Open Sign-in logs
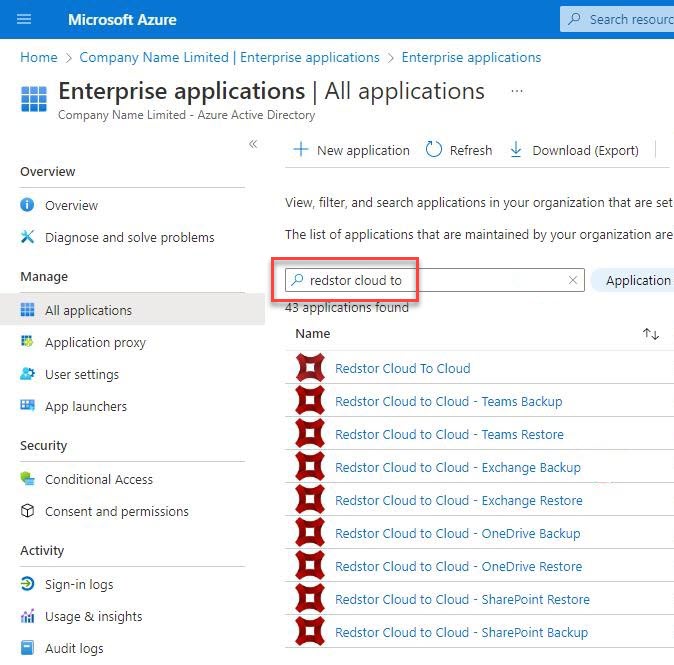The image size is (674, 665). (x=79, y=585)
